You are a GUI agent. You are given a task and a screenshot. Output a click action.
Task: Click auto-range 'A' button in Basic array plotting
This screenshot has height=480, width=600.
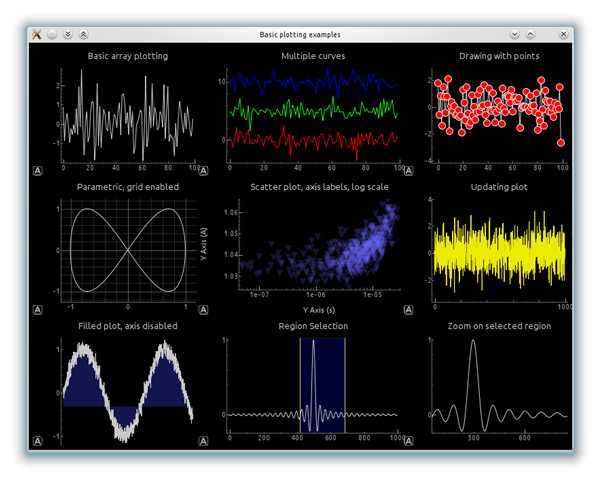point(37,171)
